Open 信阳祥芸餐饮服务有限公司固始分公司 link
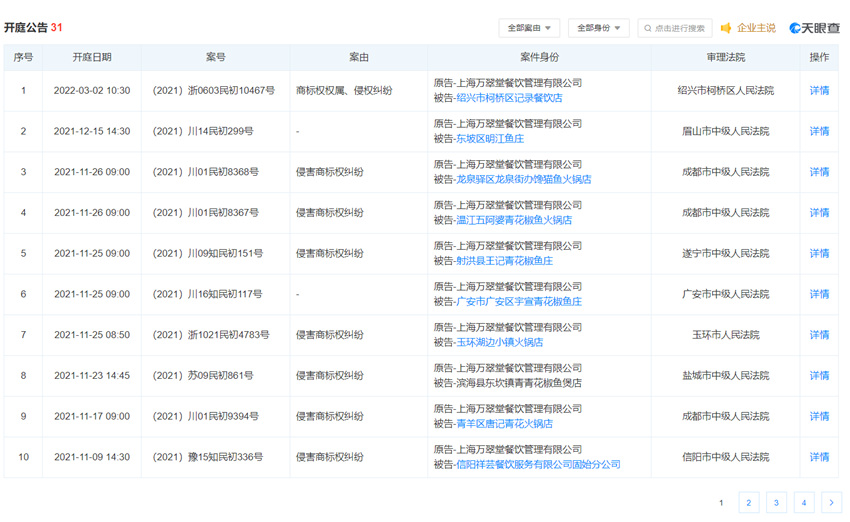The height and width of the screenshot is (522, 850). 538,464
